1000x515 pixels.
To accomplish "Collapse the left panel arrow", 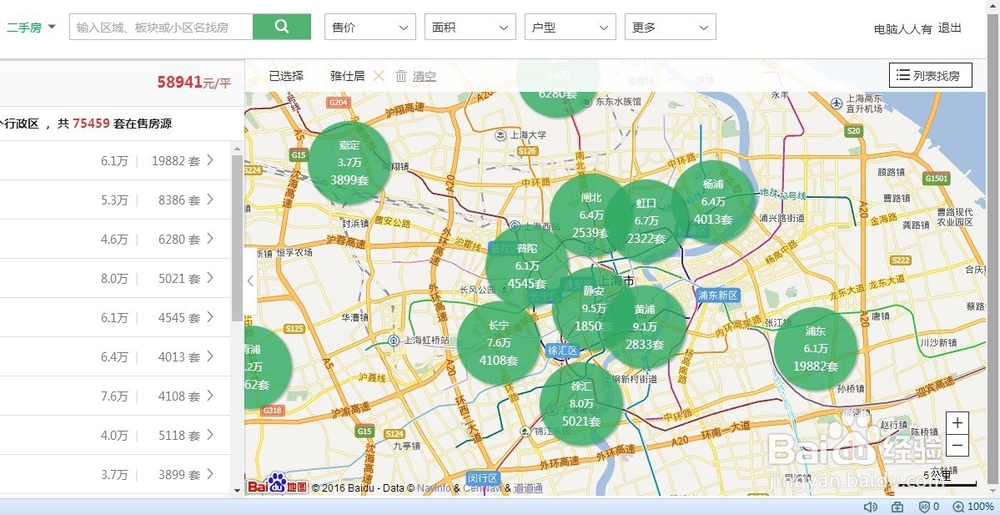I will coord(251,280).
